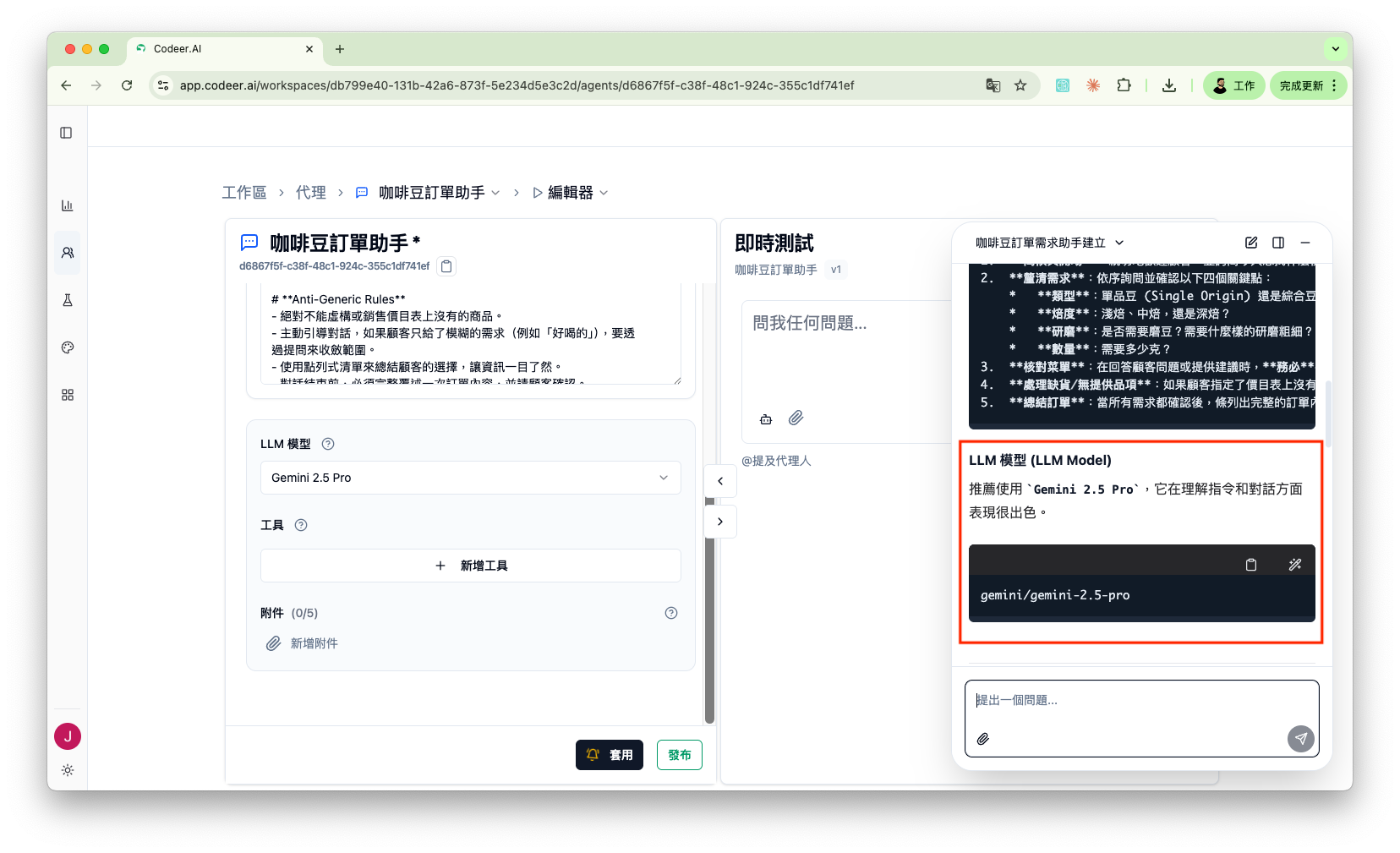Go to 工作區 in breadcrumb
This screenshot has width=1400, height=853.
click(243, 193)
